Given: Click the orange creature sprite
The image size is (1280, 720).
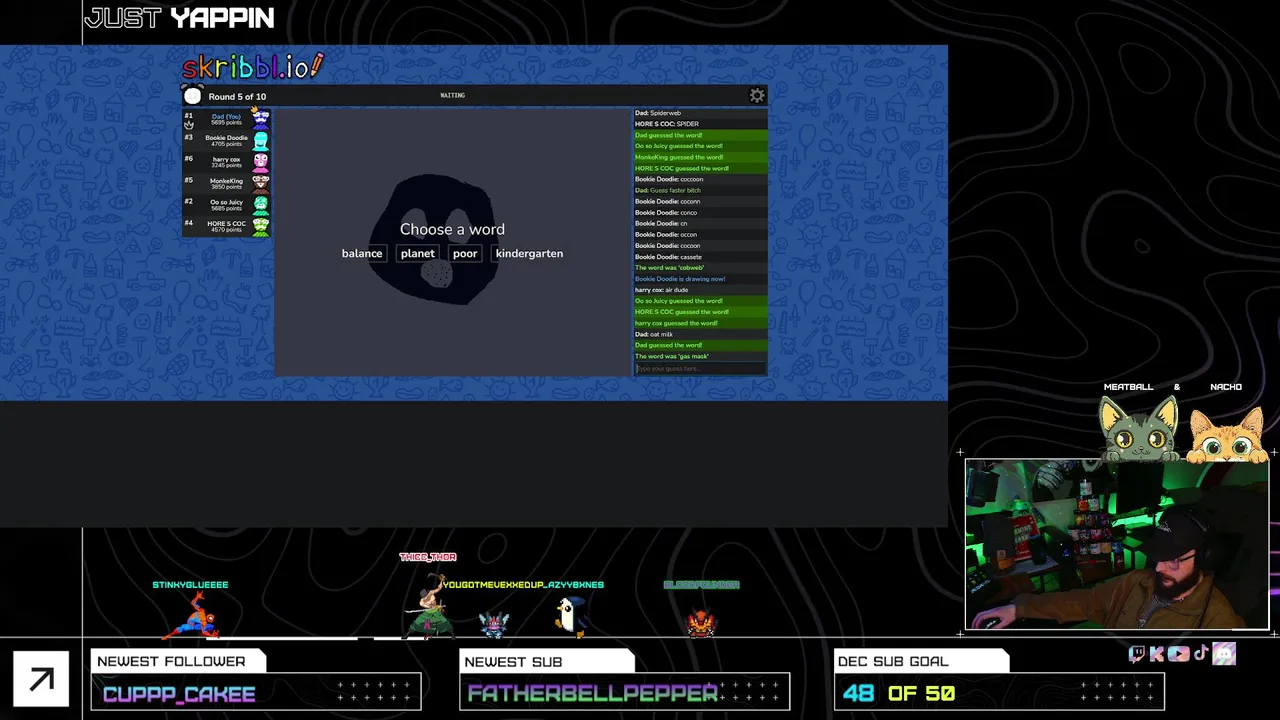Looking at the screenshot, I should coord(701,621).
